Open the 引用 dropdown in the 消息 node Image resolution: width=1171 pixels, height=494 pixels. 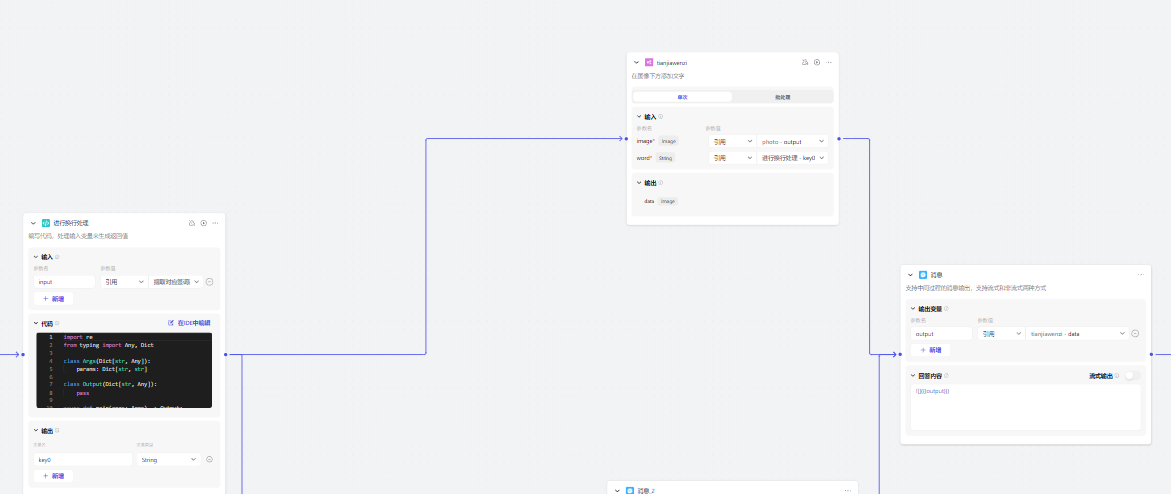(x=1001, y=334)
